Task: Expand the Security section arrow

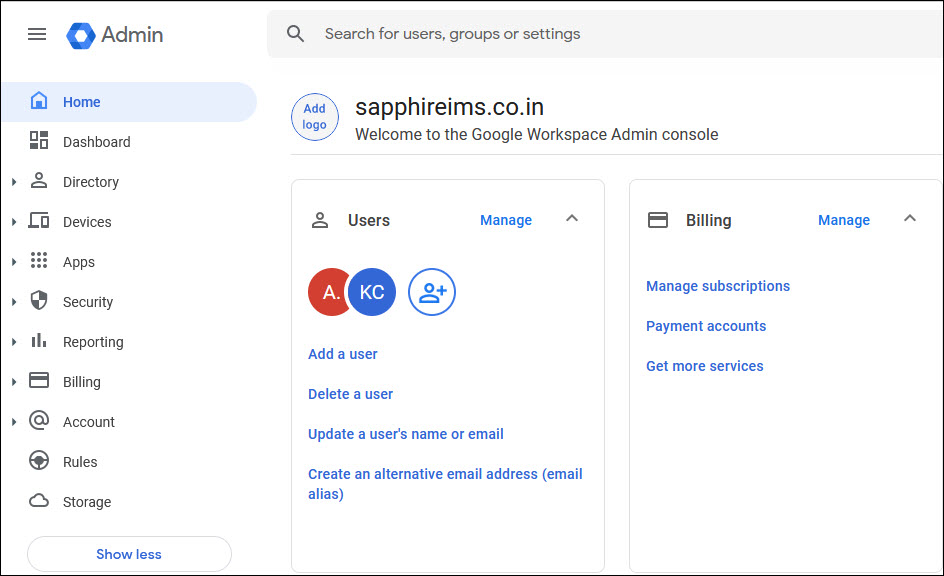Action: tap(14, 302)
